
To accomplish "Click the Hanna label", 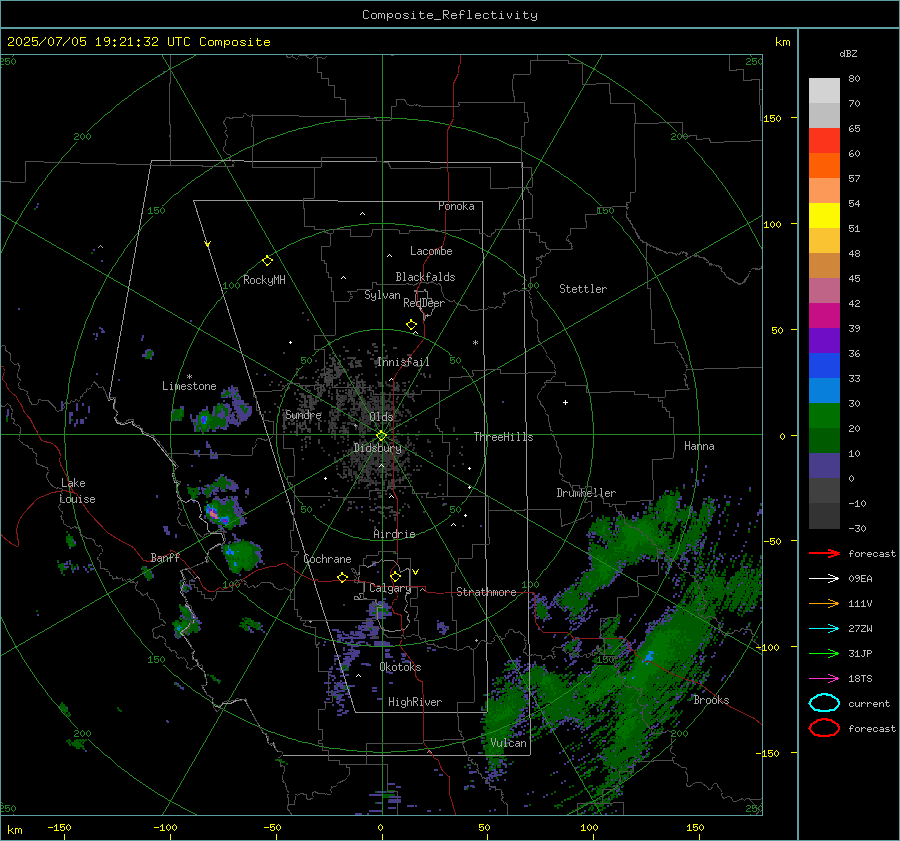I will point(699,446).
